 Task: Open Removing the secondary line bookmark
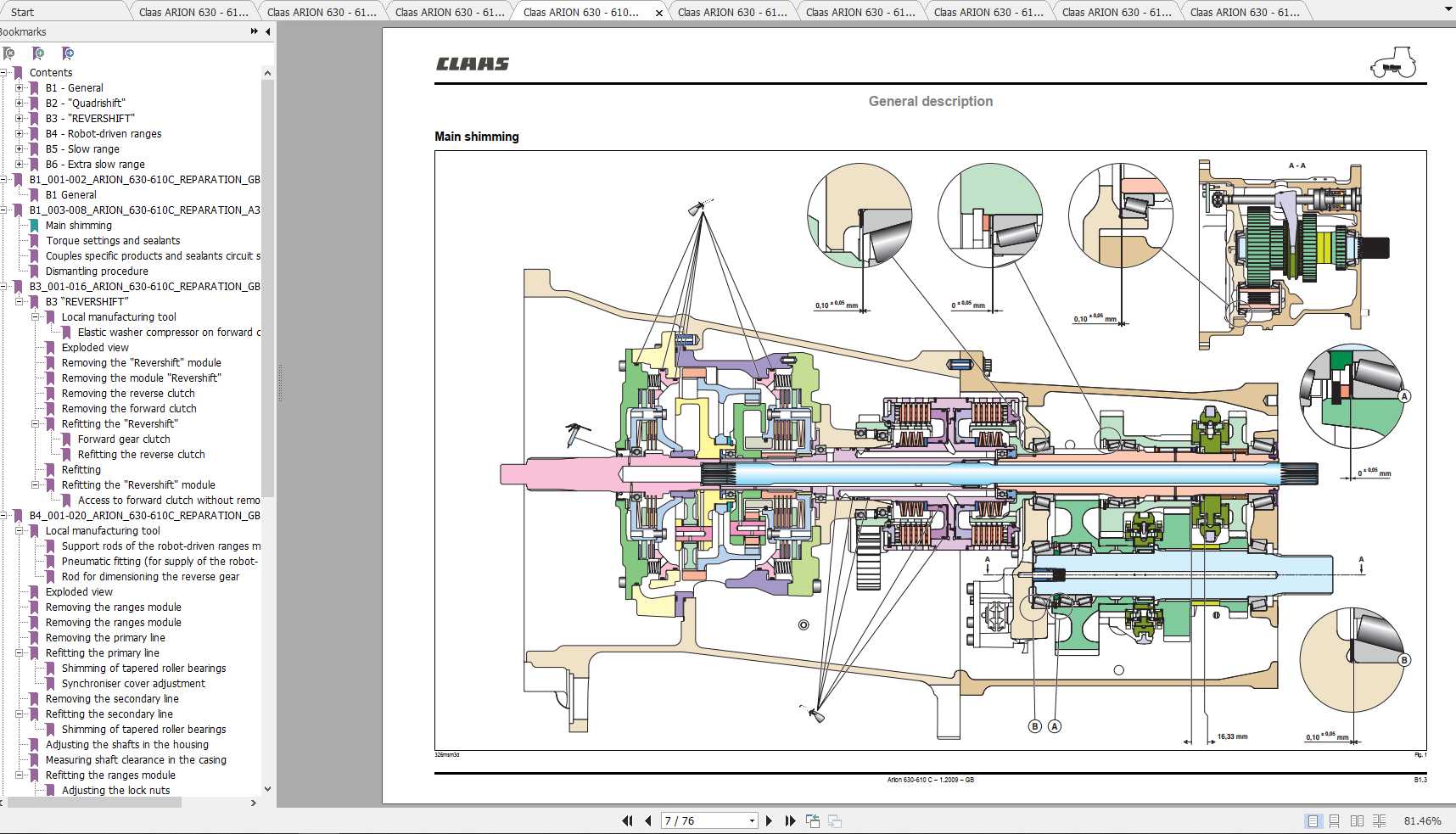pos(112,699)
